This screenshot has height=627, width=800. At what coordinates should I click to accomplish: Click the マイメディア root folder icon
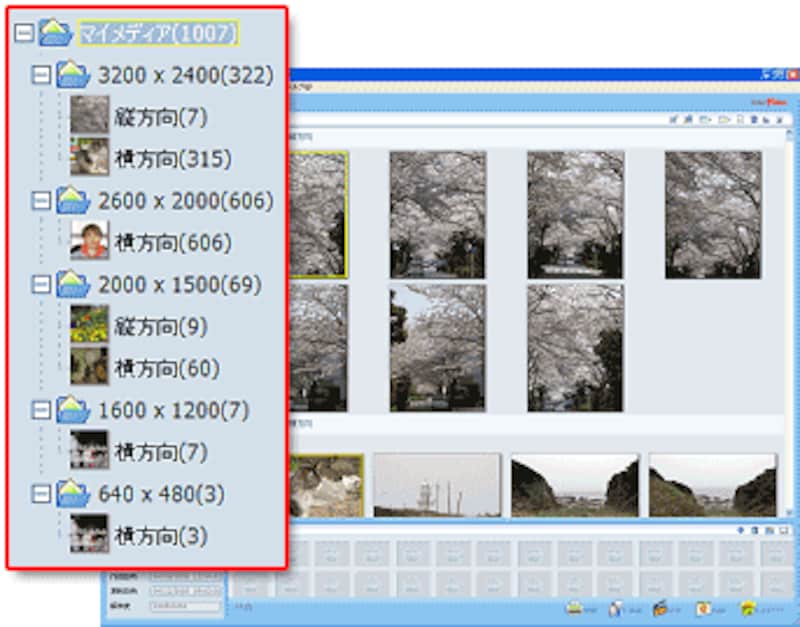pos(55,34)
